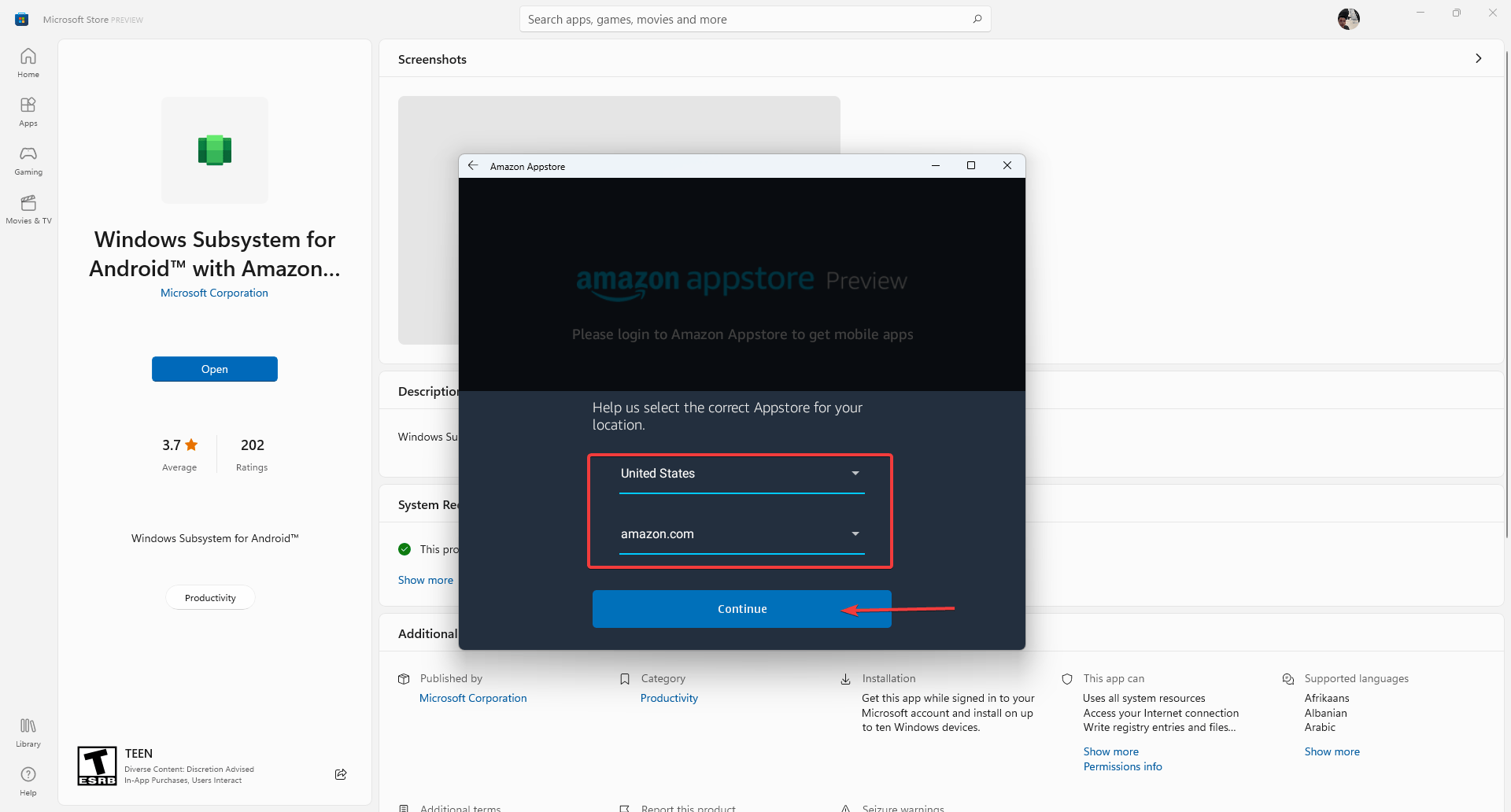1511x812 pixels.
Task: Open Movies & TV section
Action: [x=28, y=209]
